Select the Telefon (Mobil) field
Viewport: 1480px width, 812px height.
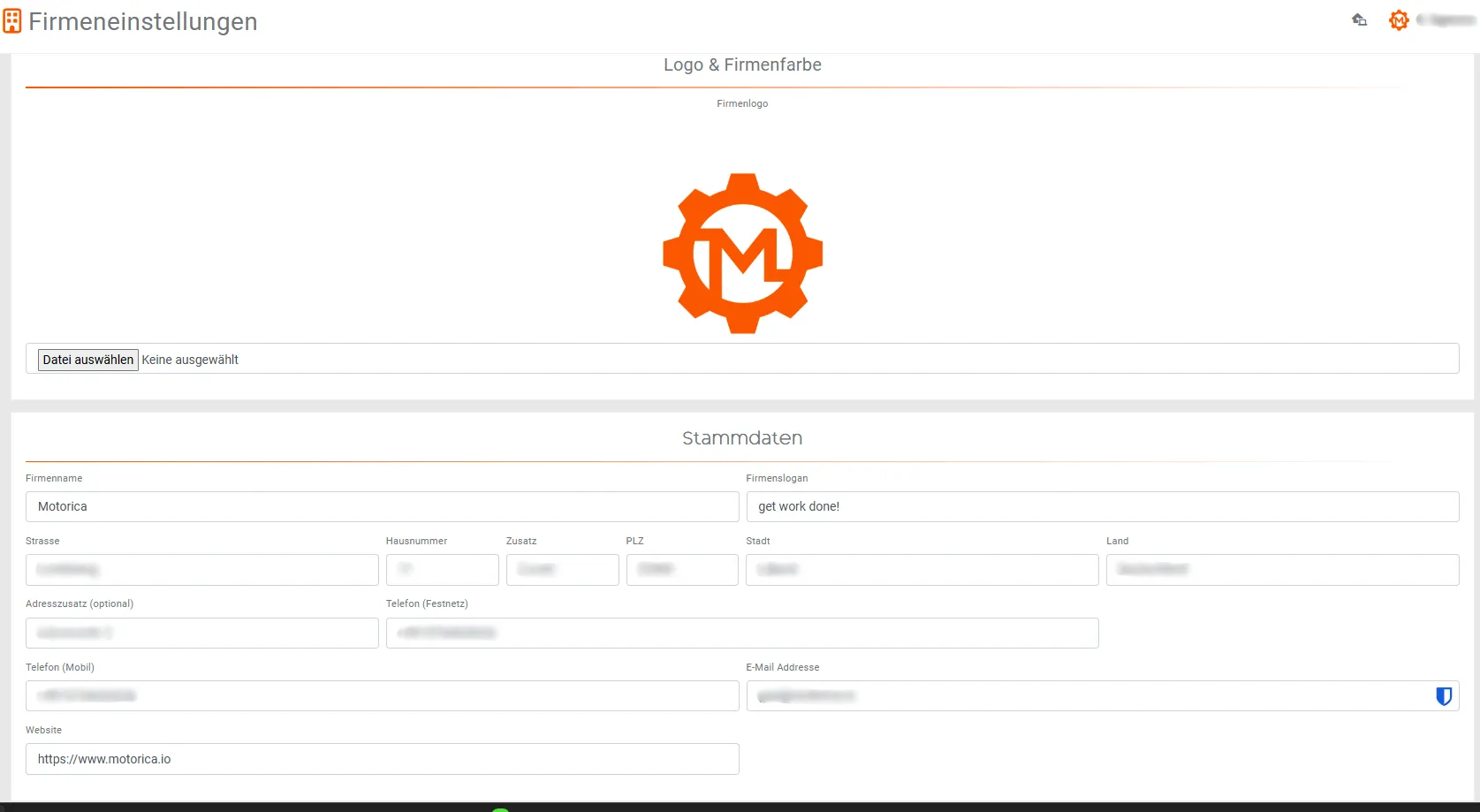pyautogui.click(x=382, y=696)
